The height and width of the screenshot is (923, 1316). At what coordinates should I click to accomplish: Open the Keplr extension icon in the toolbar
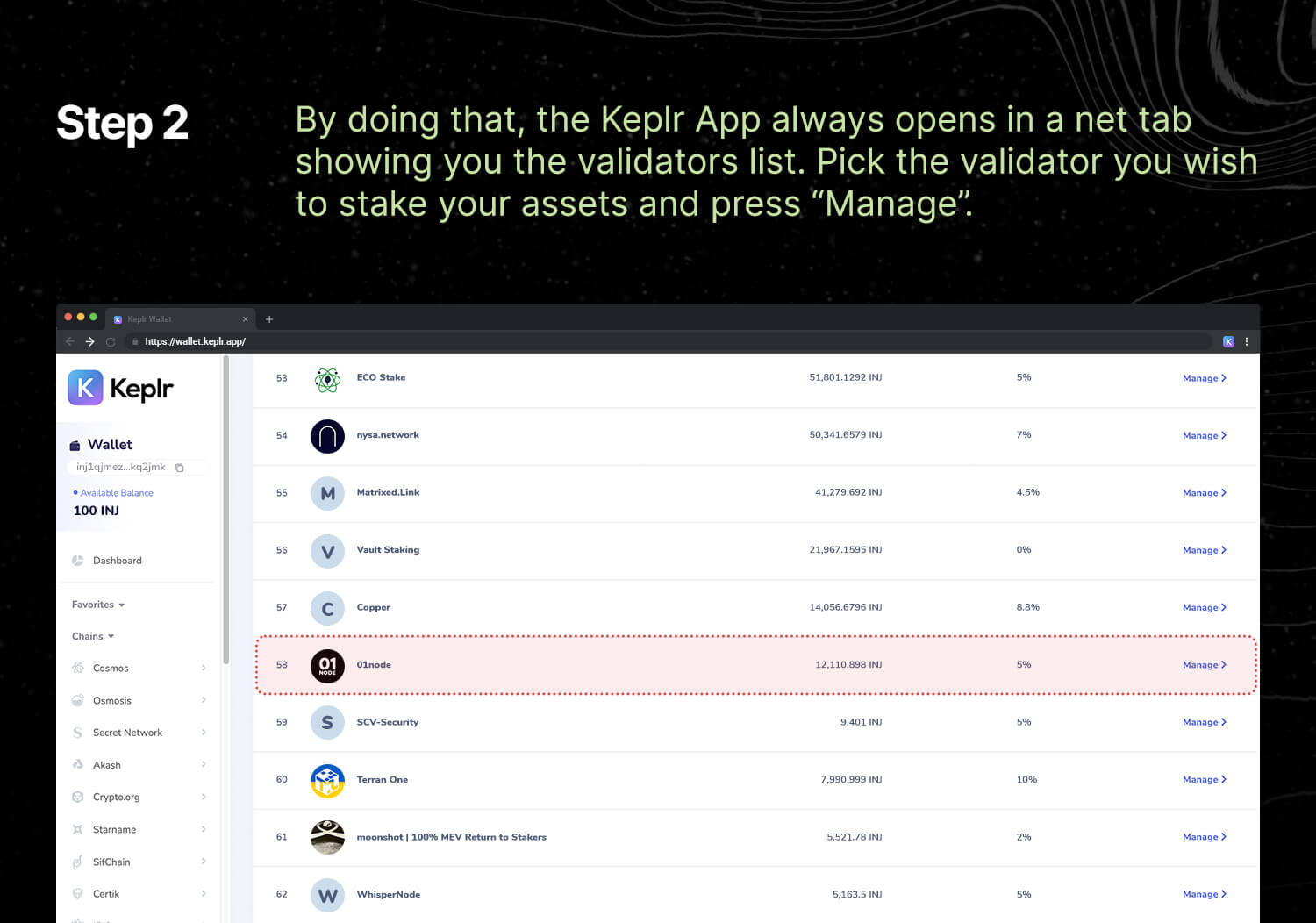coord(1228,341)
